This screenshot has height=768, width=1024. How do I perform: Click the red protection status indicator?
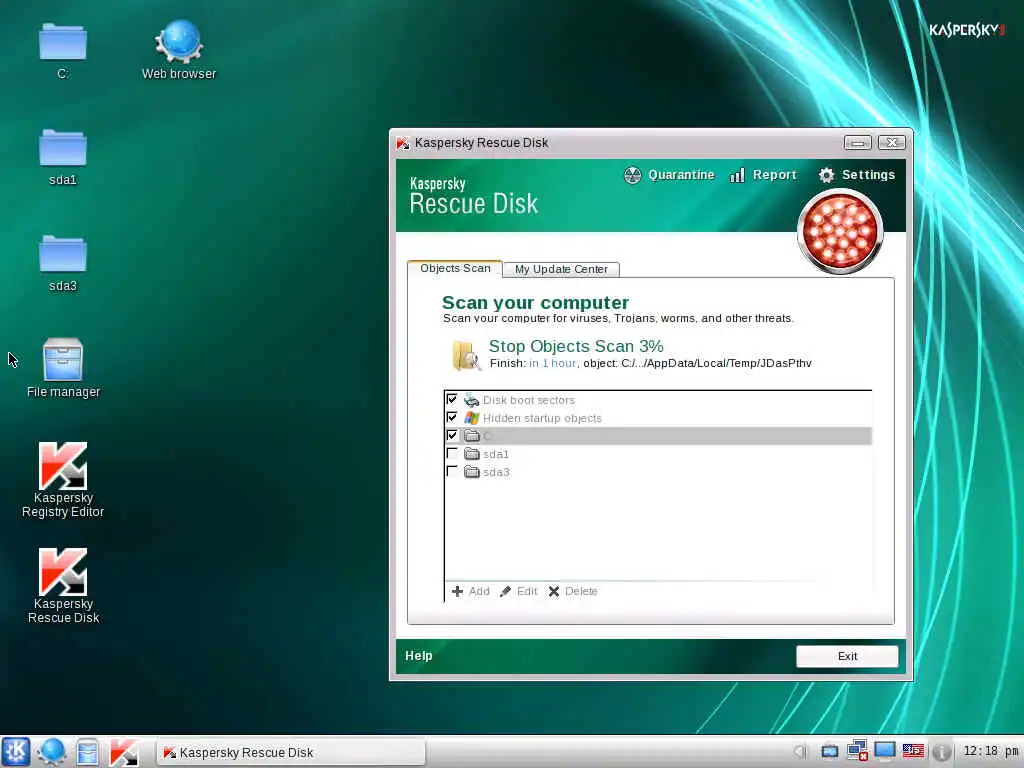[840, 231]
